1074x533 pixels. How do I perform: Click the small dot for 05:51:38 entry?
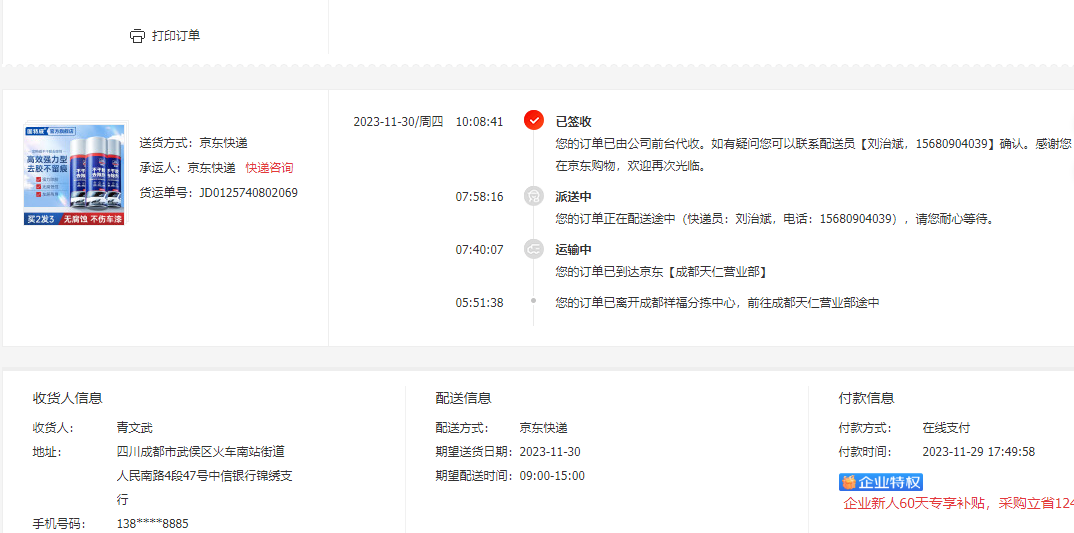(x=534, y=301)
